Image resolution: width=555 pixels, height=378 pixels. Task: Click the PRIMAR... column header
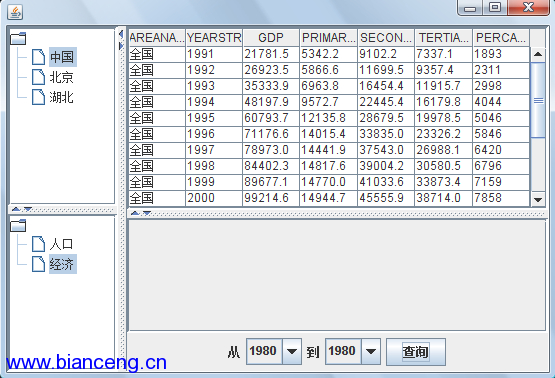pyautogui.click(x=328, y=38)
